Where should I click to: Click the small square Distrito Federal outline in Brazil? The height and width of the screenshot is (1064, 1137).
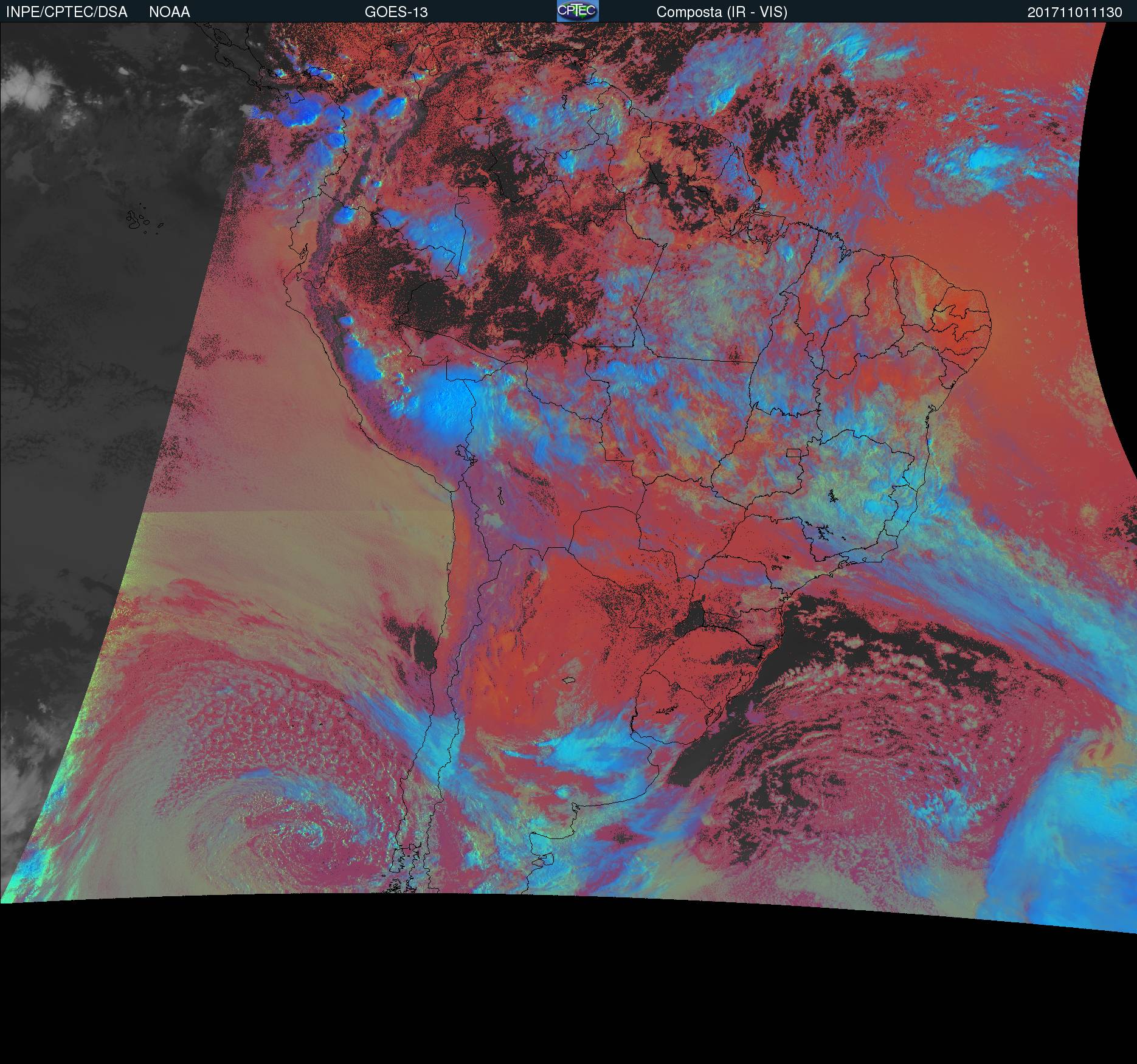[x=793, y=452]
